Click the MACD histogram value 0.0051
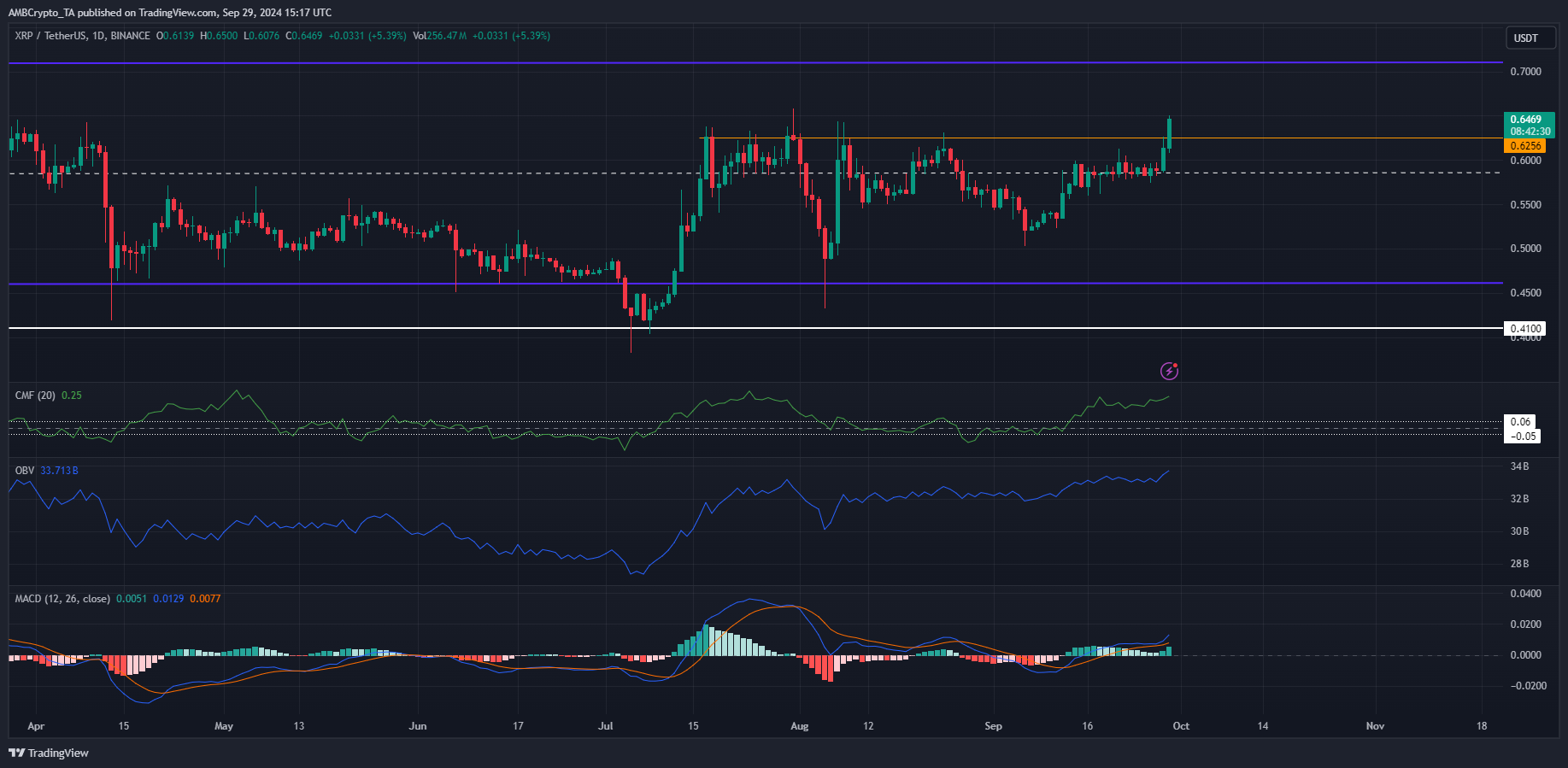The image size is (1568, 768). 132,599
